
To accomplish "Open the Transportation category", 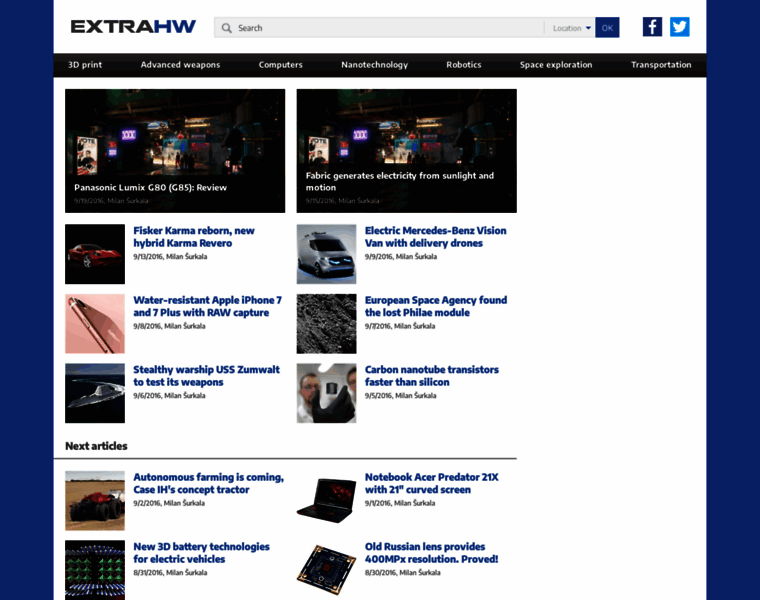I will pos(661,65).
